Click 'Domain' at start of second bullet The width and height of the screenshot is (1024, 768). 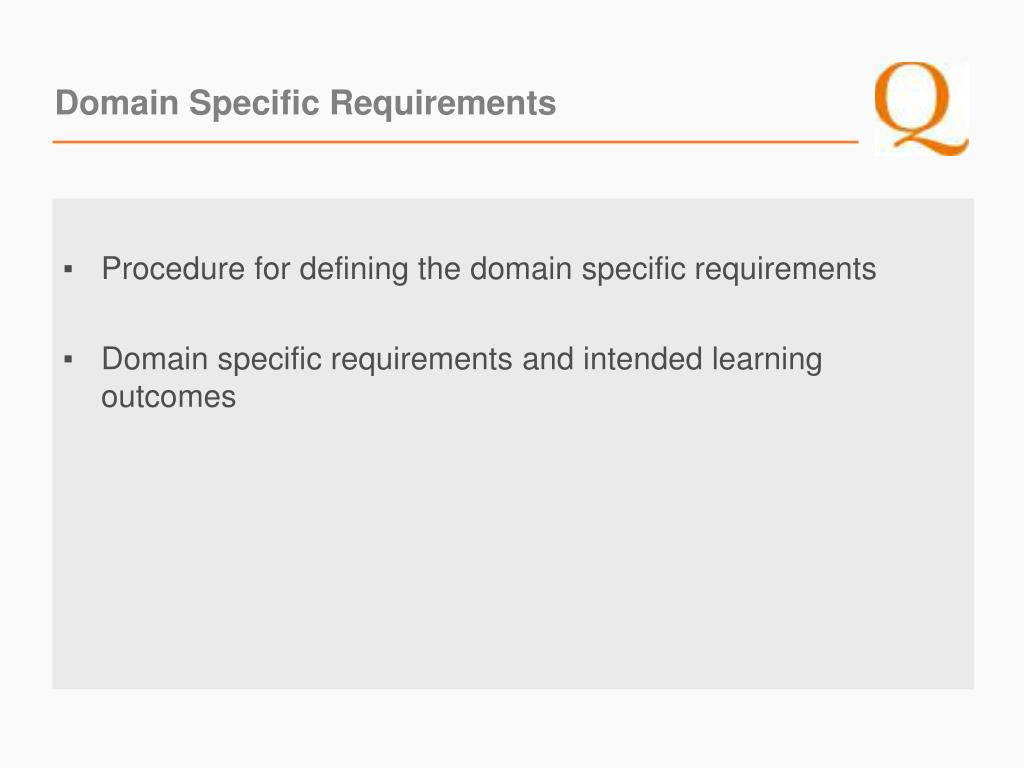pos(155,359)
